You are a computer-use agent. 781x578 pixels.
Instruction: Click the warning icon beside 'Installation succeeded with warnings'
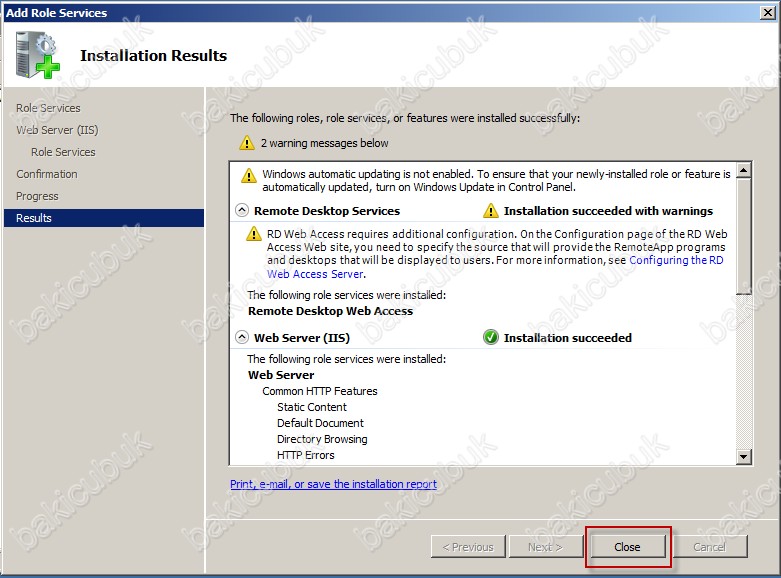coord(491,210)
